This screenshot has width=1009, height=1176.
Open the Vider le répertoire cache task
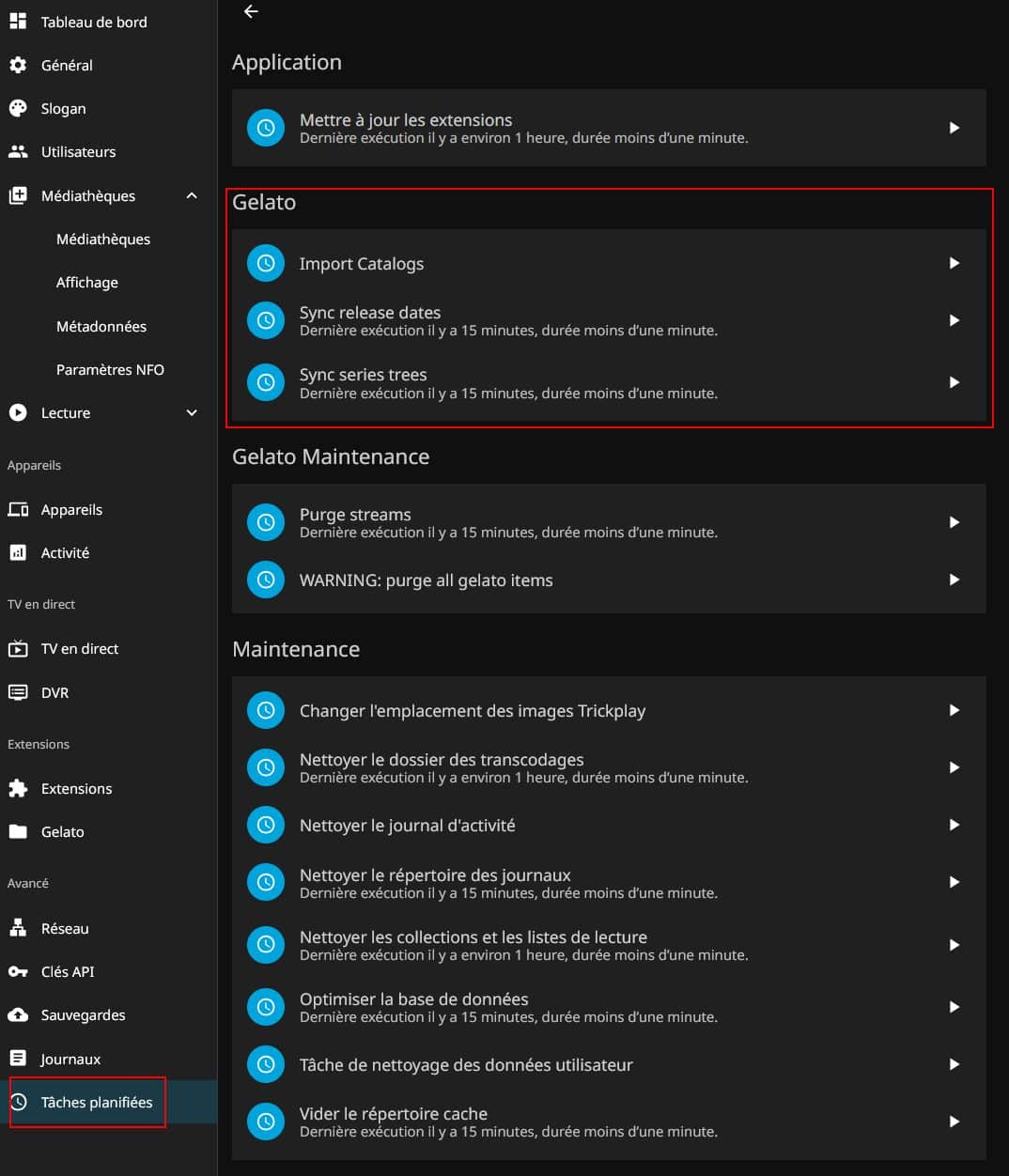[x=609, y=1122]
